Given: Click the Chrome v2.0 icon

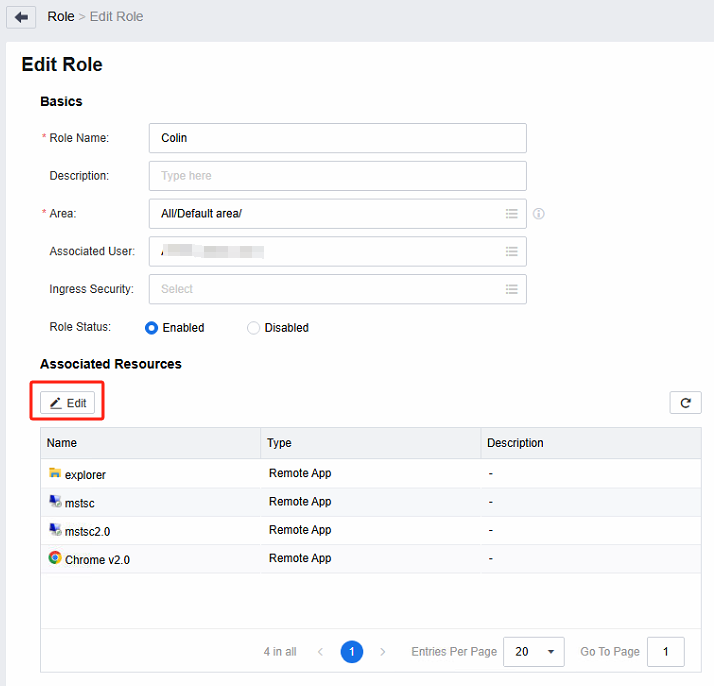Looking at the screenshot, I should pyautogui.click(x=55, y=558).
